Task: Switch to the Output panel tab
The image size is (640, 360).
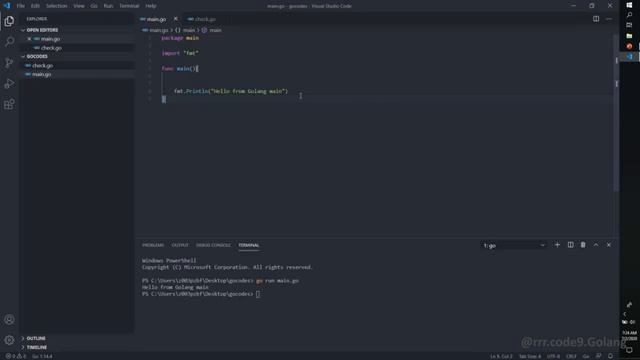Action: (x=180, y=245)
